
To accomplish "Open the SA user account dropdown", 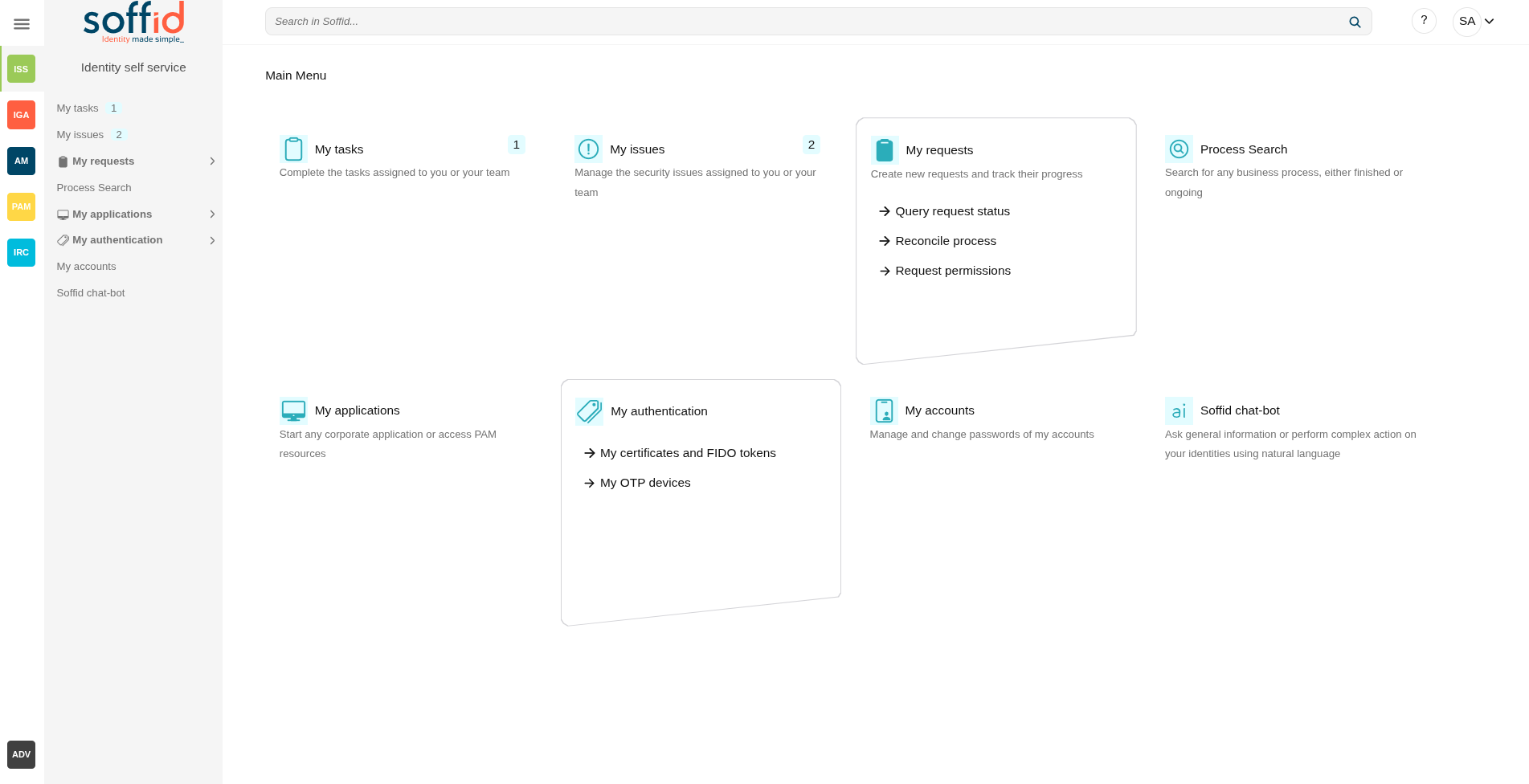I will click(x=1476, y=22).
